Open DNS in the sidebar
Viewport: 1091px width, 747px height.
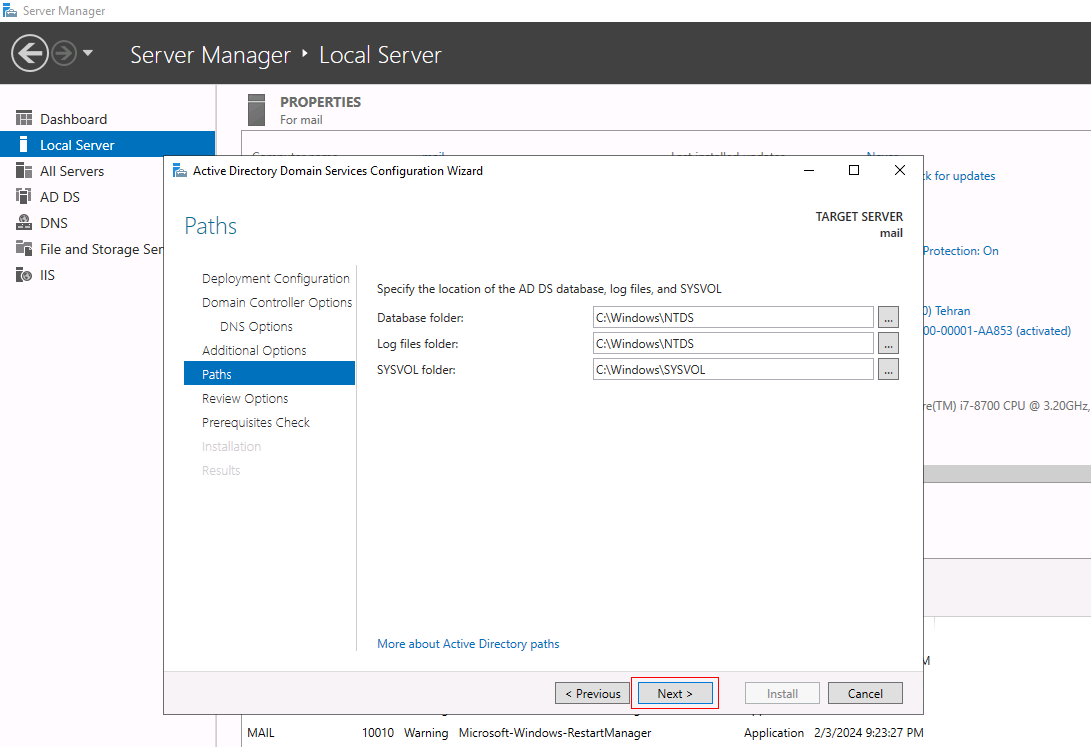tap(54, 223)
